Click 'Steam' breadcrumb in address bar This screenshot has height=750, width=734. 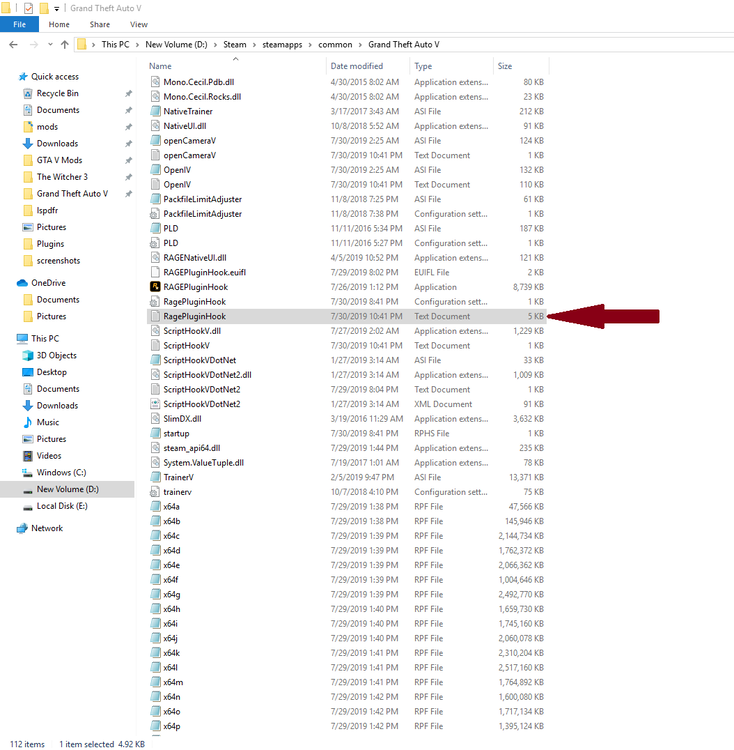point(235,44)
